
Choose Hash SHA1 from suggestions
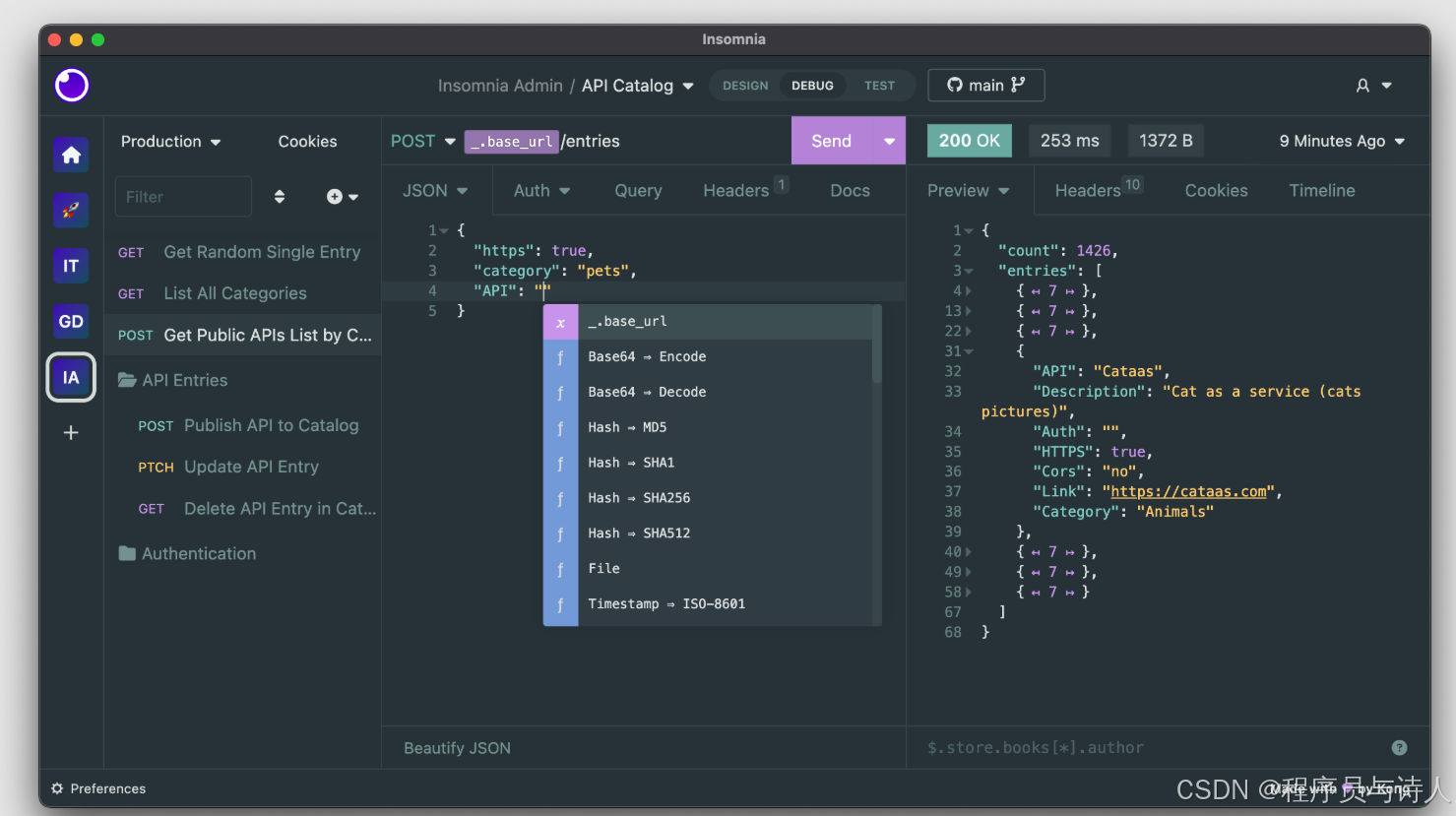pyautogui.click(x=708, y=464)
